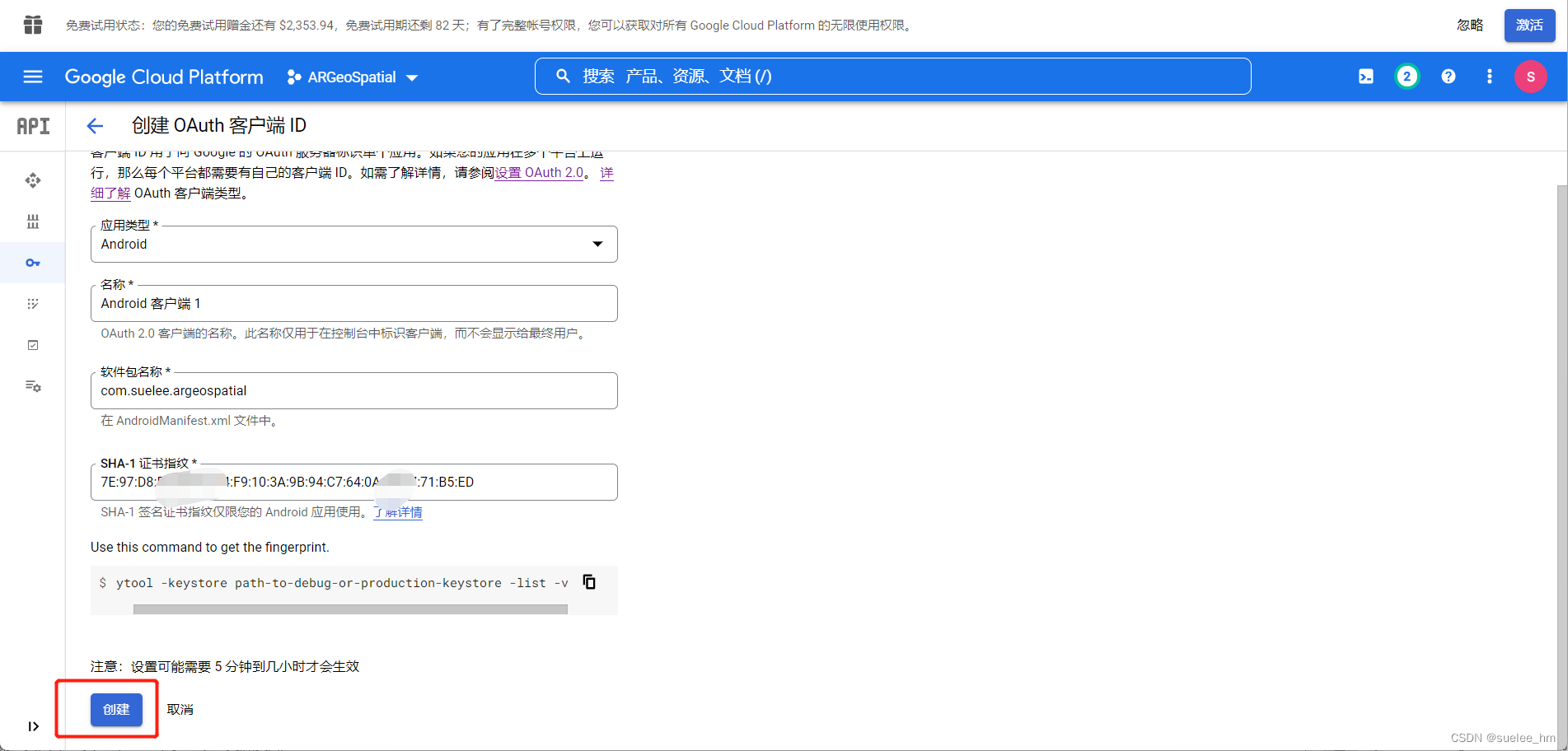Expand the collapsed sidebar with arrow toggle

(33, 726)
